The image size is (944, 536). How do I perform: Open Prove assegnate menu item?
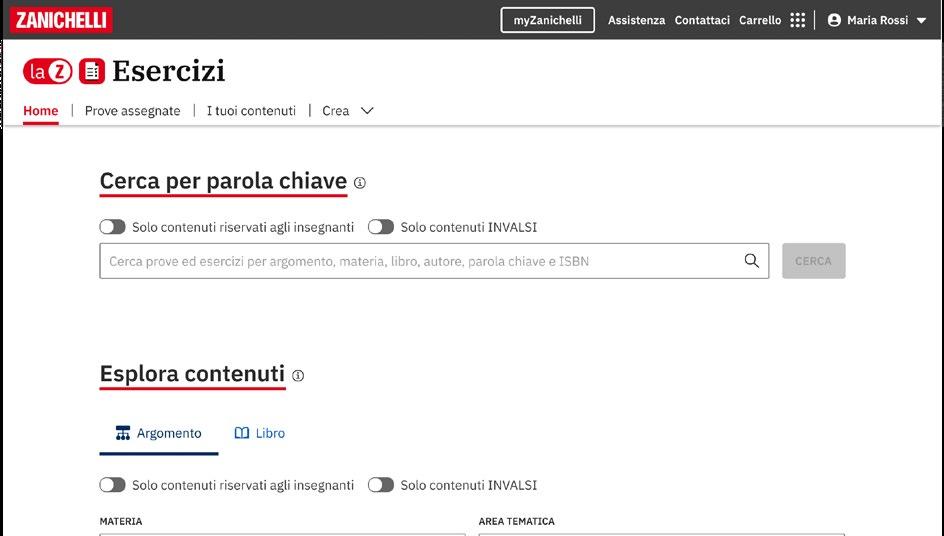tap(132, 111)
